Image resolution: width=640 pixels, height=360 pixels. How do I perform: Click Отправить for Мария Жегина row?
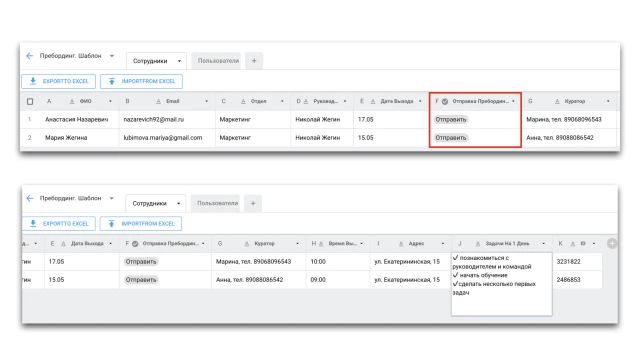click(451, 138)
